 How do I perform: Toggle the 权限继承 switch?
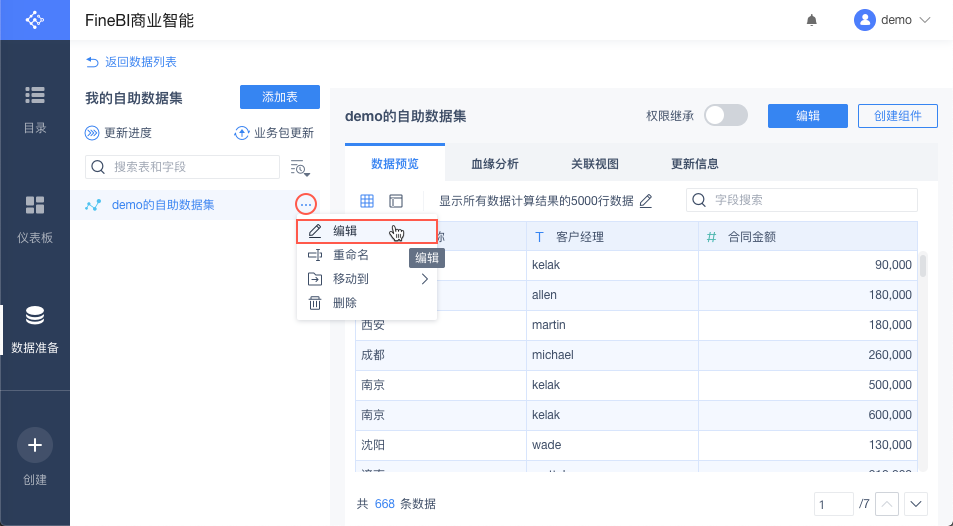pyautogui.click(x=726, y=116)
